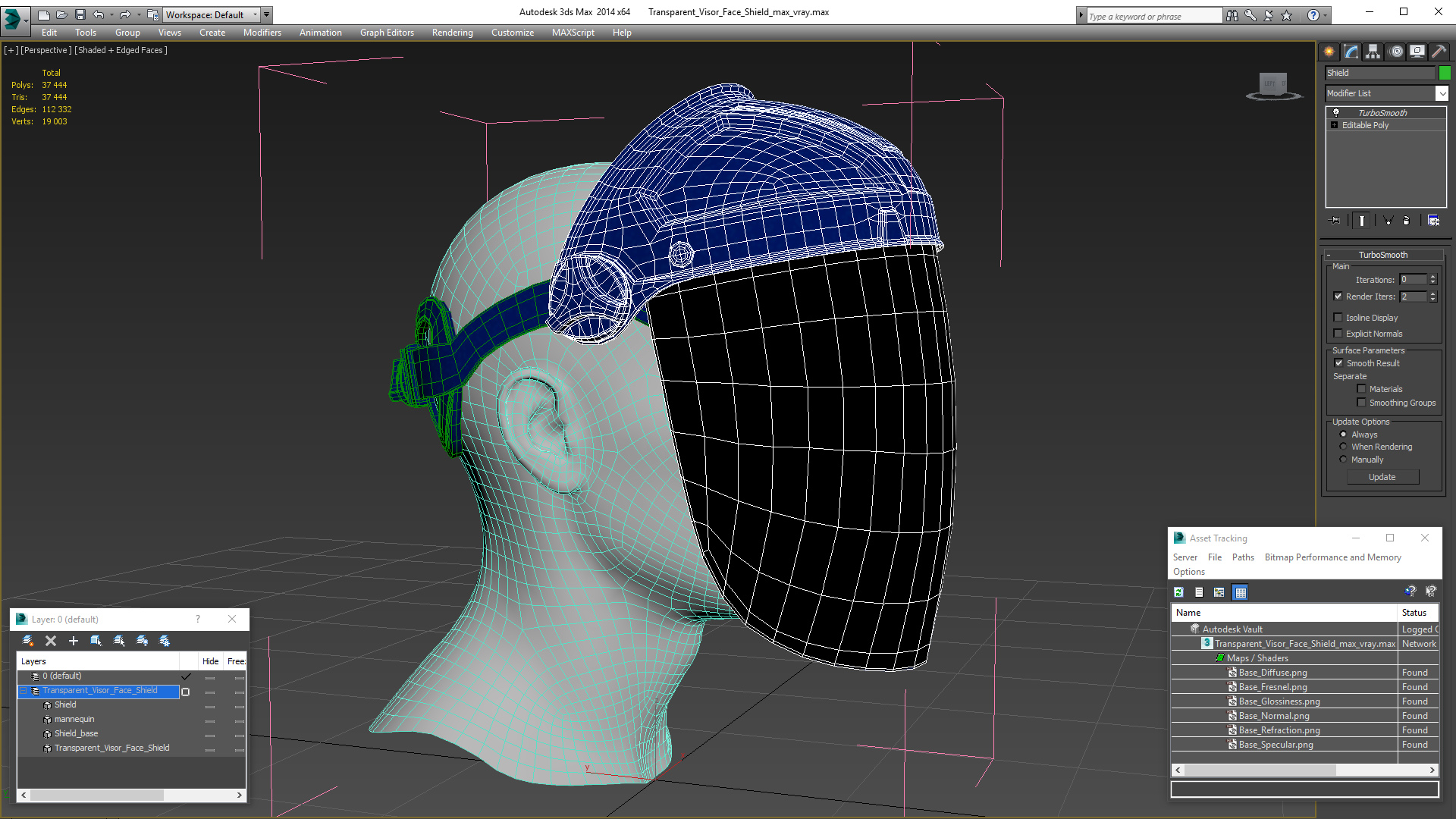The height and width of the screenshot is (819, 1456).
Task: Open quick access toolbar customize arrow
Action: [x=266, y=14]
